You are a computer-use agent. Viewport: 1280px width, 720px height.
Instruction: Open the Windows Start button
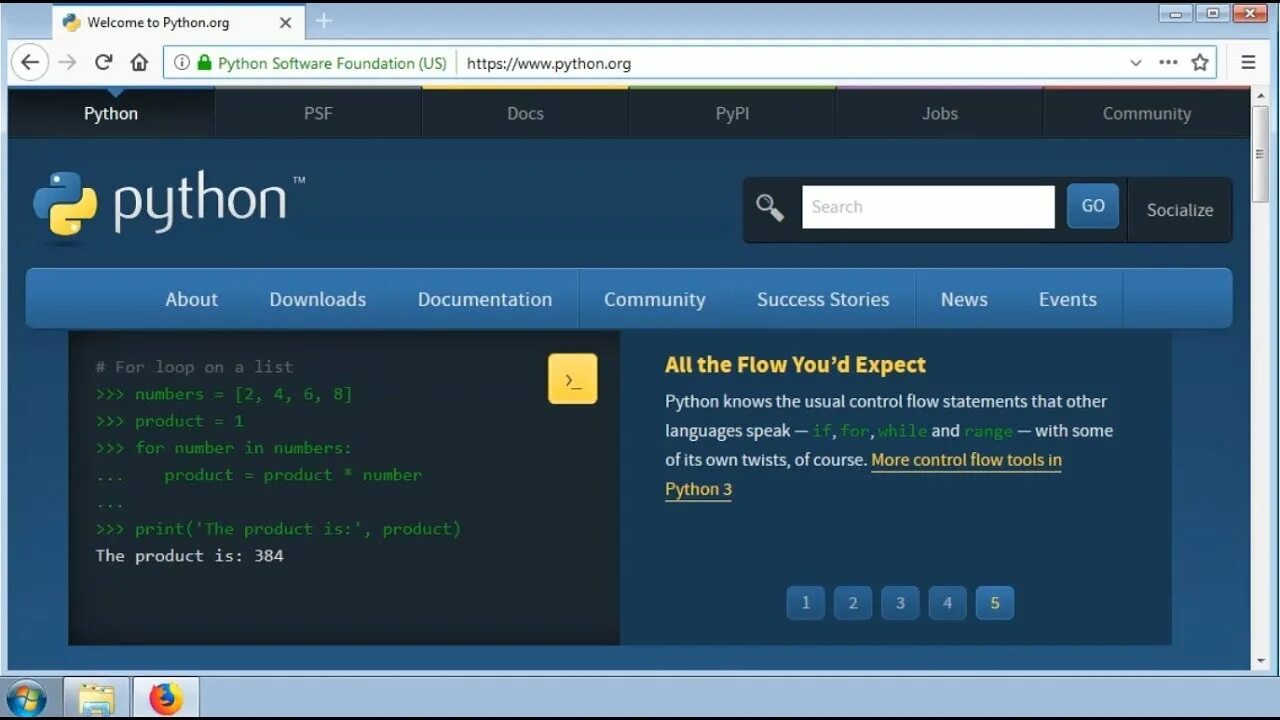[x=26, y=697]
